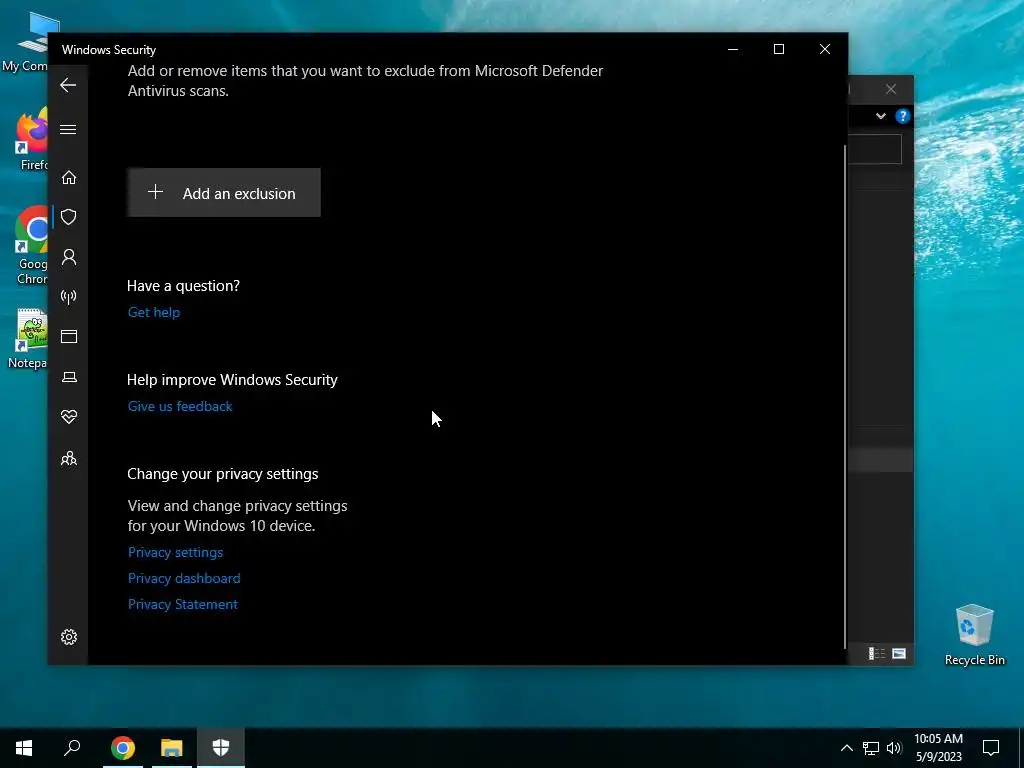Click blue help icon in background window
The image size is (1024, 768).
(x=903, y=116)
